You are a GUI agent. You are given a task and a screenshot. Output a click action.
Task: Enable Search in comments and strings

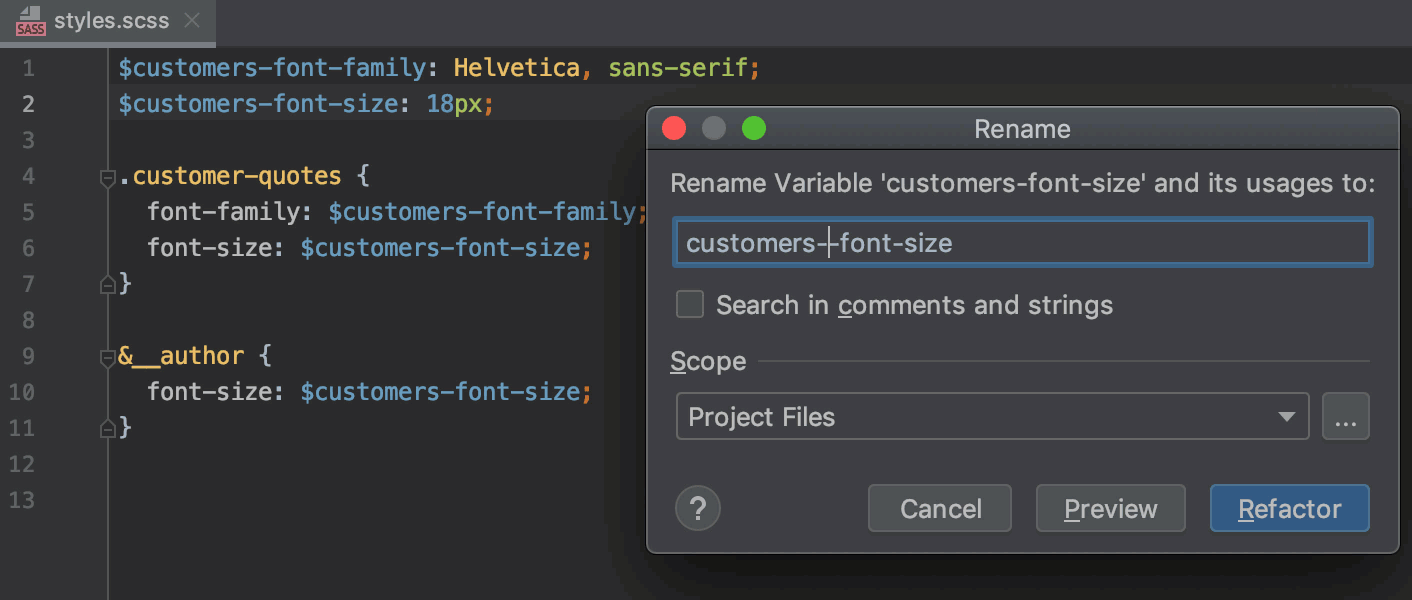point(689,304)
